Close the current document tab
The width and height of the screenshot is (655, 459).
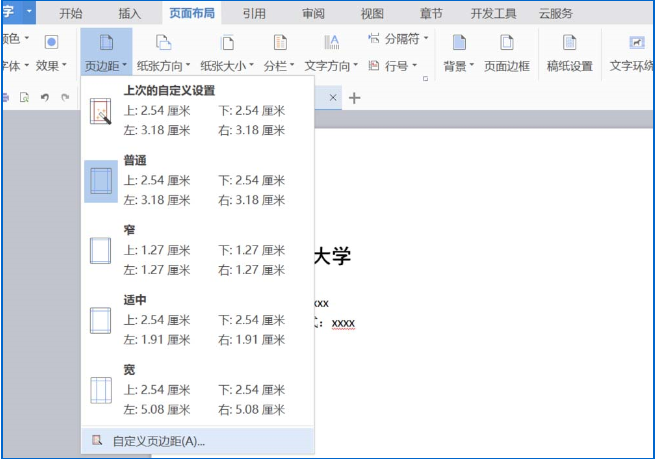333,97
